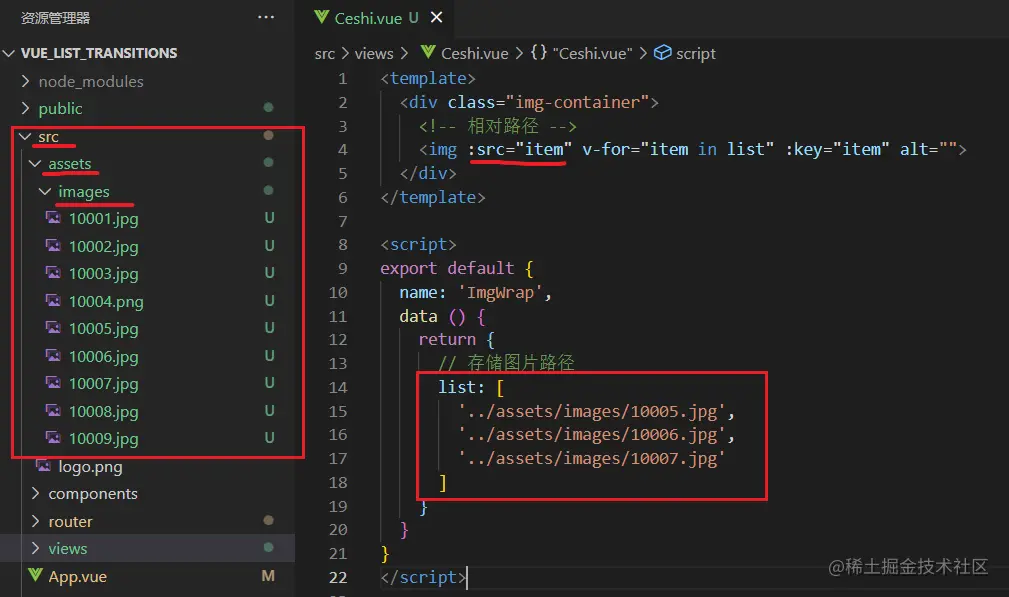Open file 10008.jpg in explorer
Viewport: 1009px width, 597px height.
pos(104,411)
